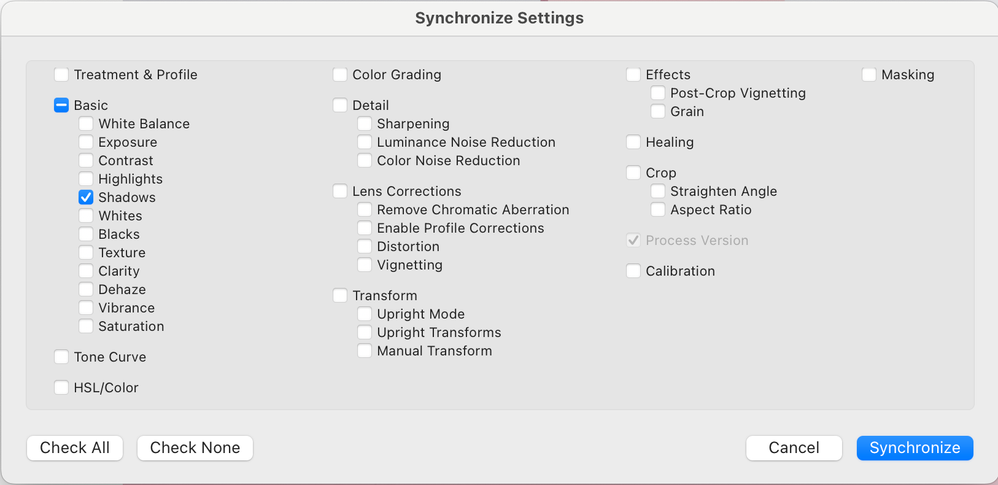
Task: Select the HSL/Color checkbox
Action: [62, 388]
